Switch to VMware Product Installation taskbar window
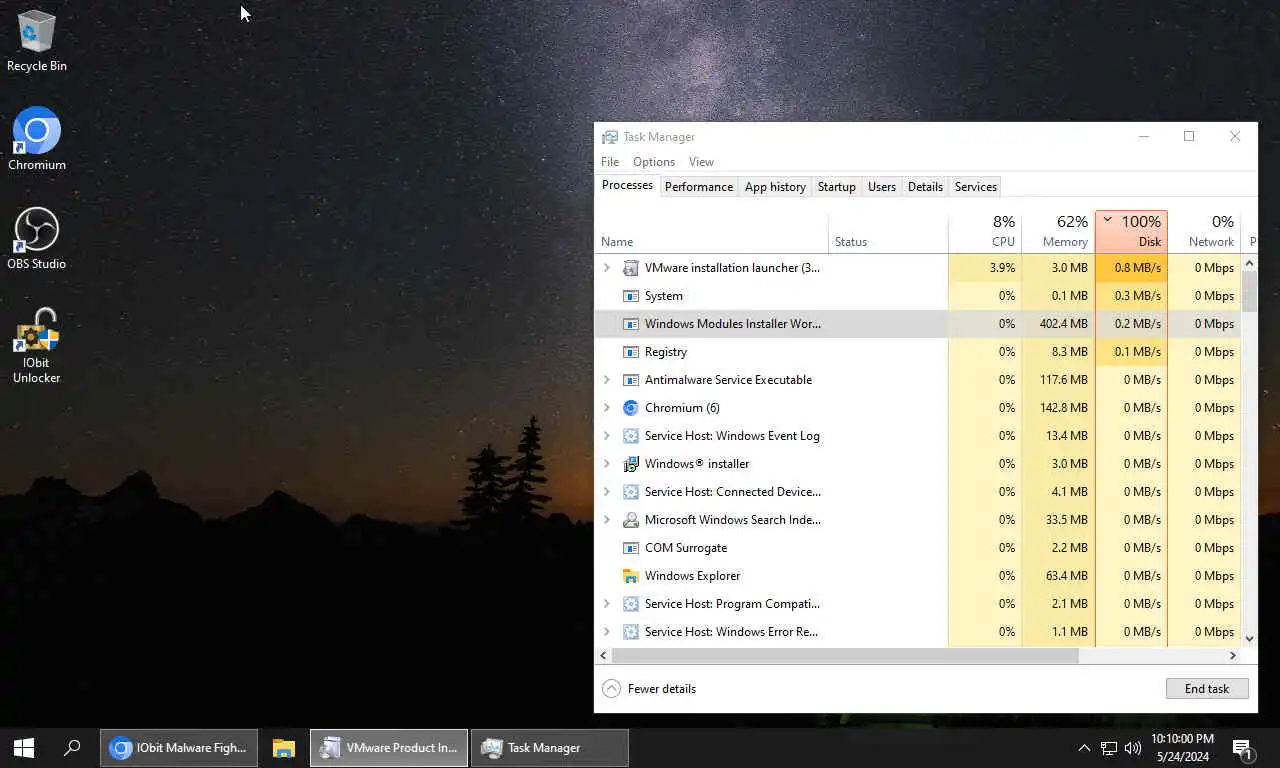 389,748
